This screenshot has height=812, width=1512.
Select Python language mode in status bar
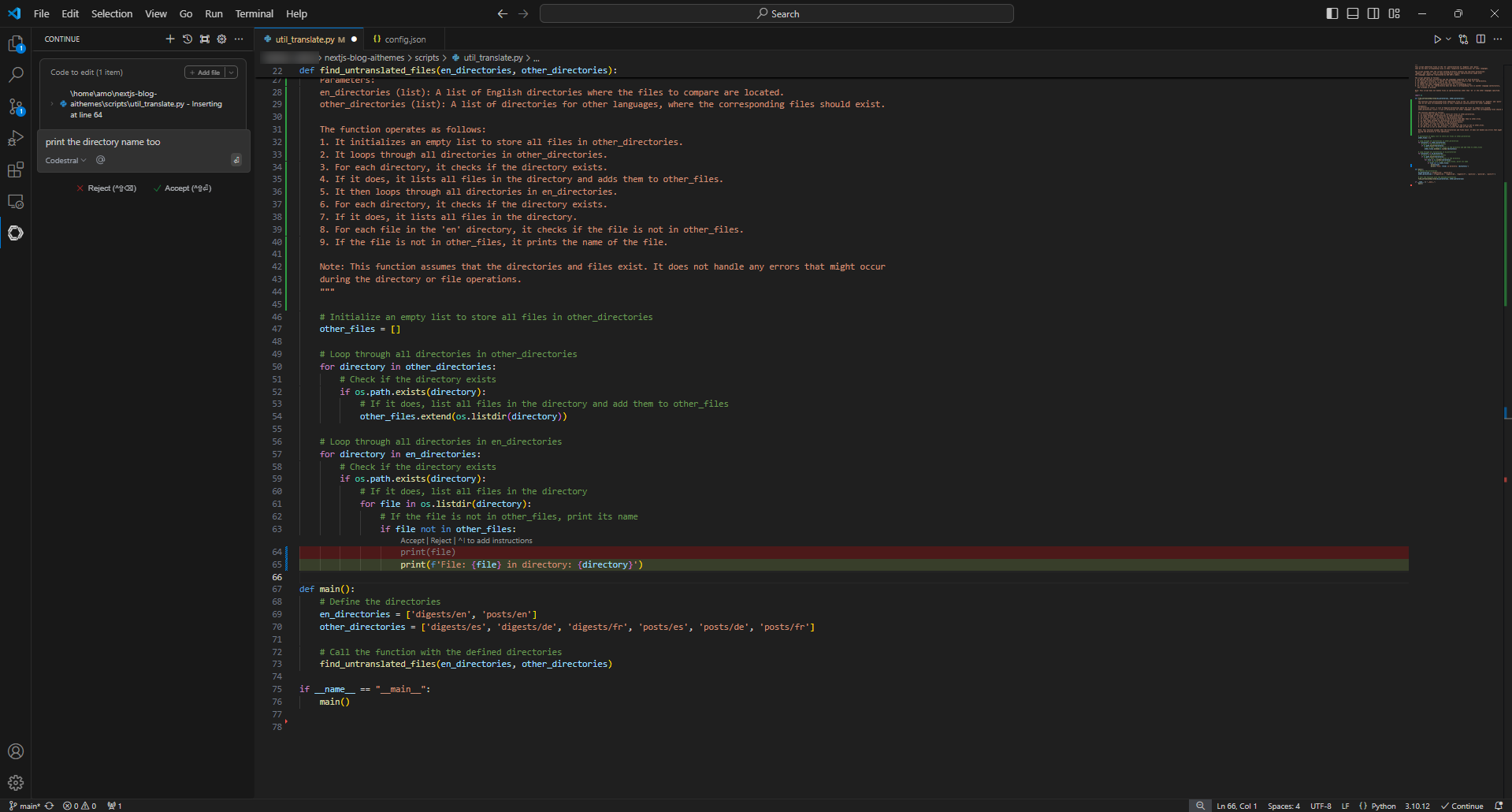coord(1384,806)
